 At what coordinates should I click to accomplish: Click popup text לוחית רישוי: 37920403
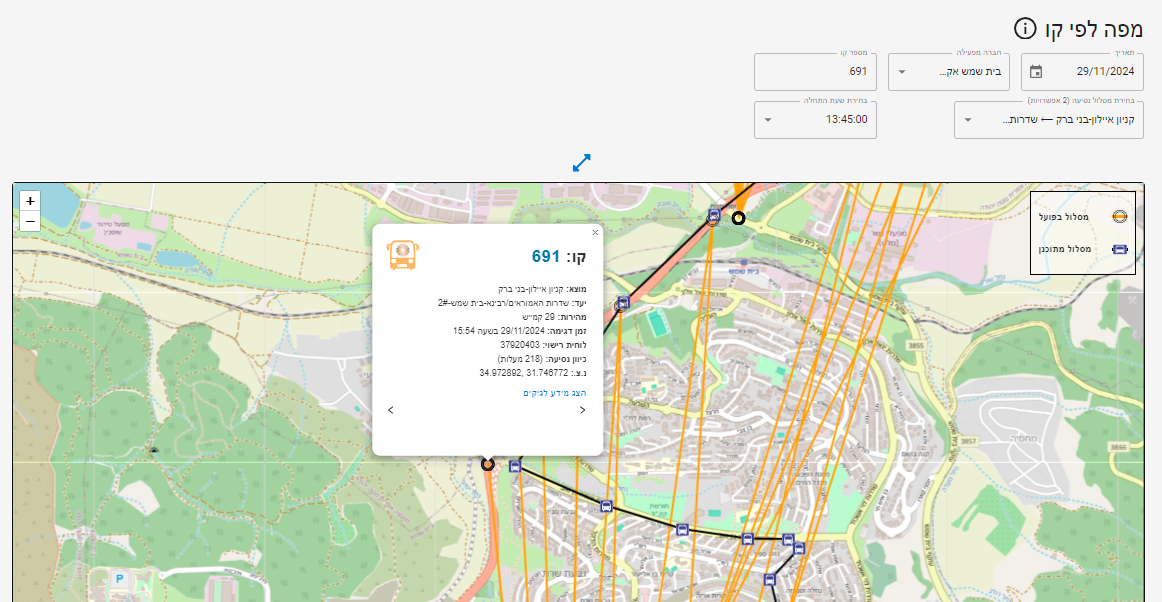543,345
